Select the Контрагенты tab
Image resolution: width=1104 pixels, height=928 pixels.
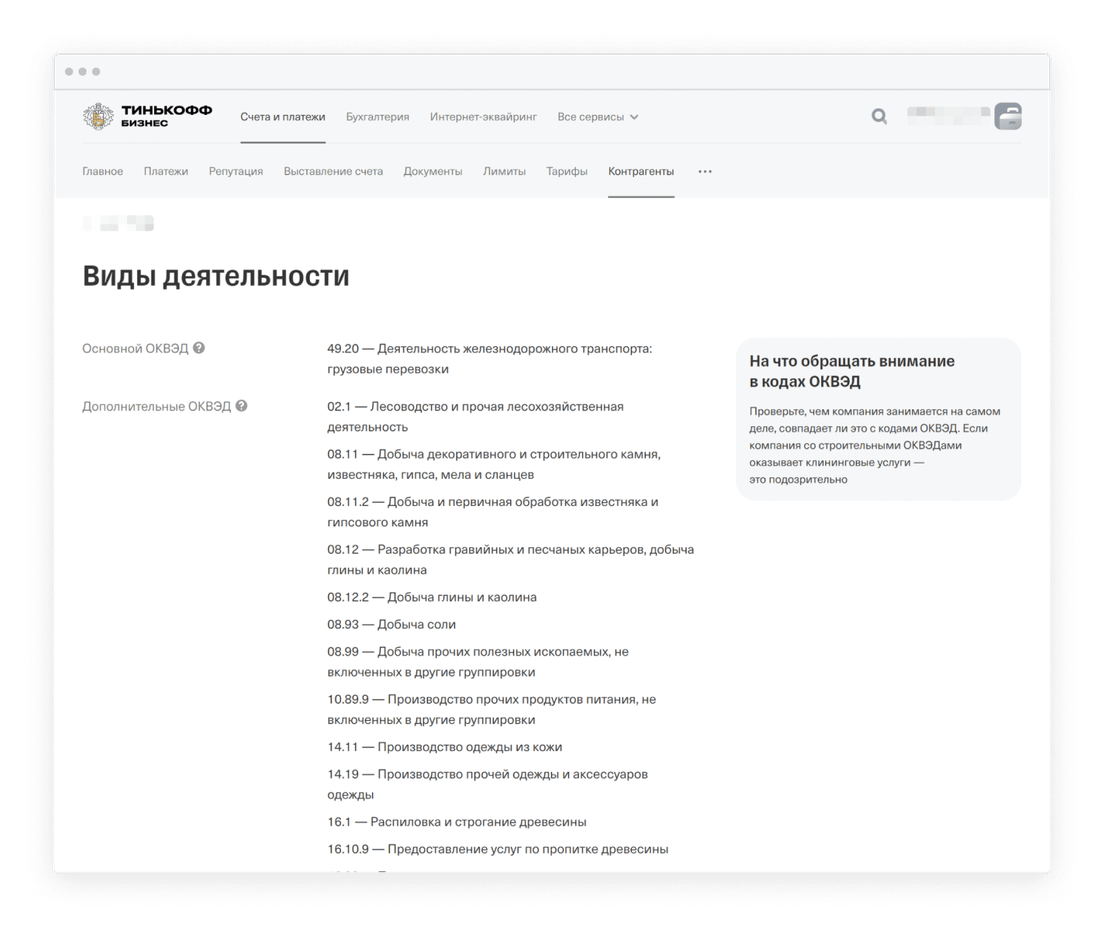pos(640,171)
